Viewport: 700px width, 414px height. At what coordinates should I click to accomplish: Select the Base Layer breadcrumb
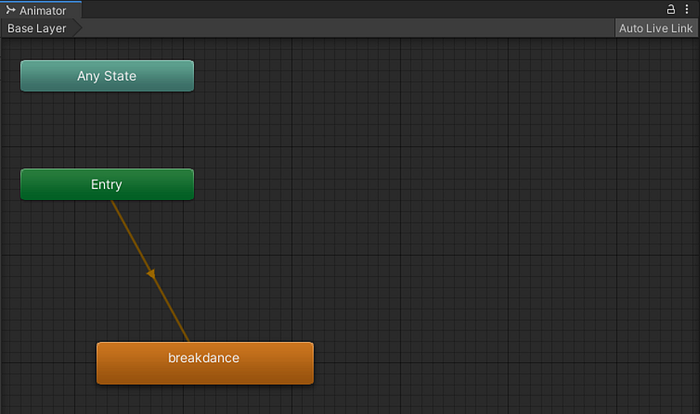(x=37, y=28)
